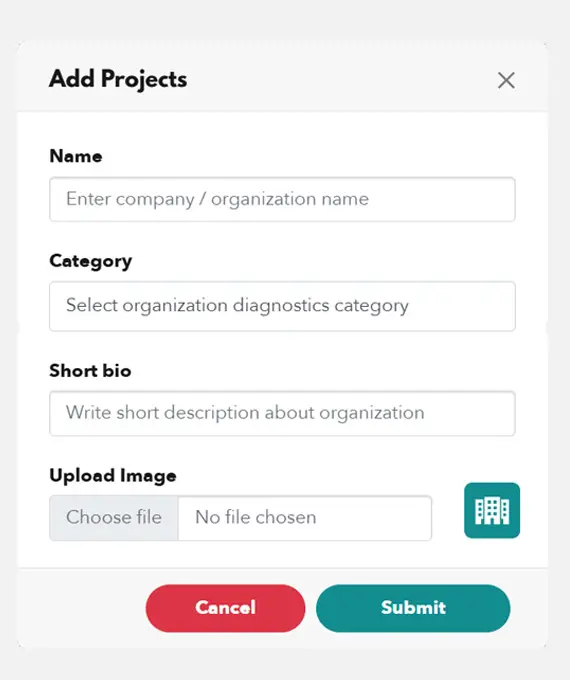The width and height of the screenshot is (570, 680).
Task: Click the gray backdrop outside the dialog
Action: pyautogui.click(x=285, y=20)
